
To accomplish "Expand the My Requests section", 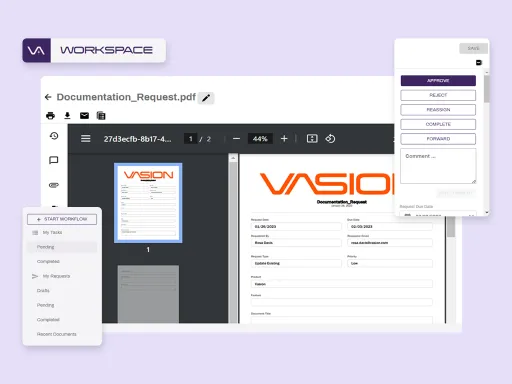I will coord(56,276).
